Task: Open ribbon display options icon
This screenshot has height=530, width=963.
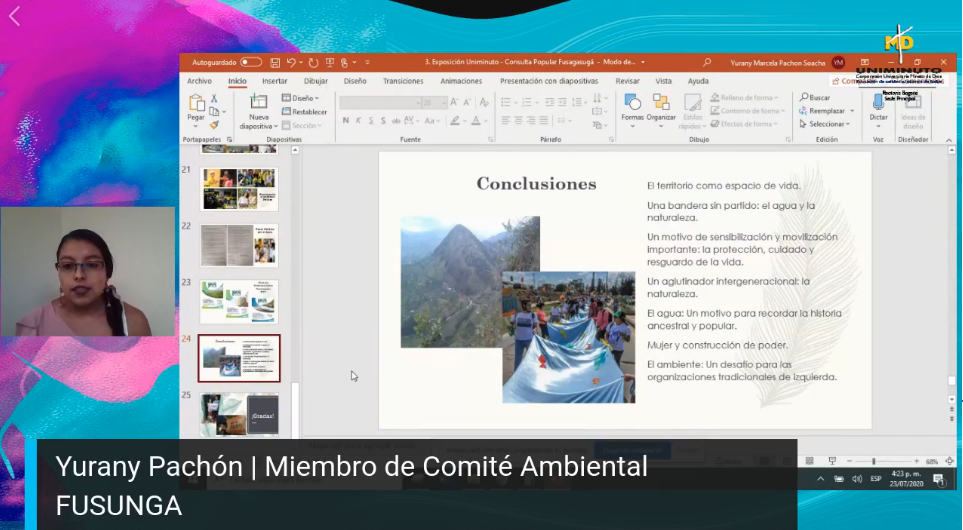Action: (x=865, y=62)
